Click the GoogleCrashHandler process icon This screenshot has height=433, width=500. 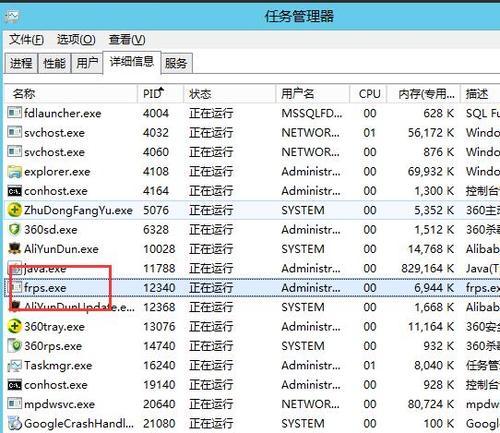15,423
